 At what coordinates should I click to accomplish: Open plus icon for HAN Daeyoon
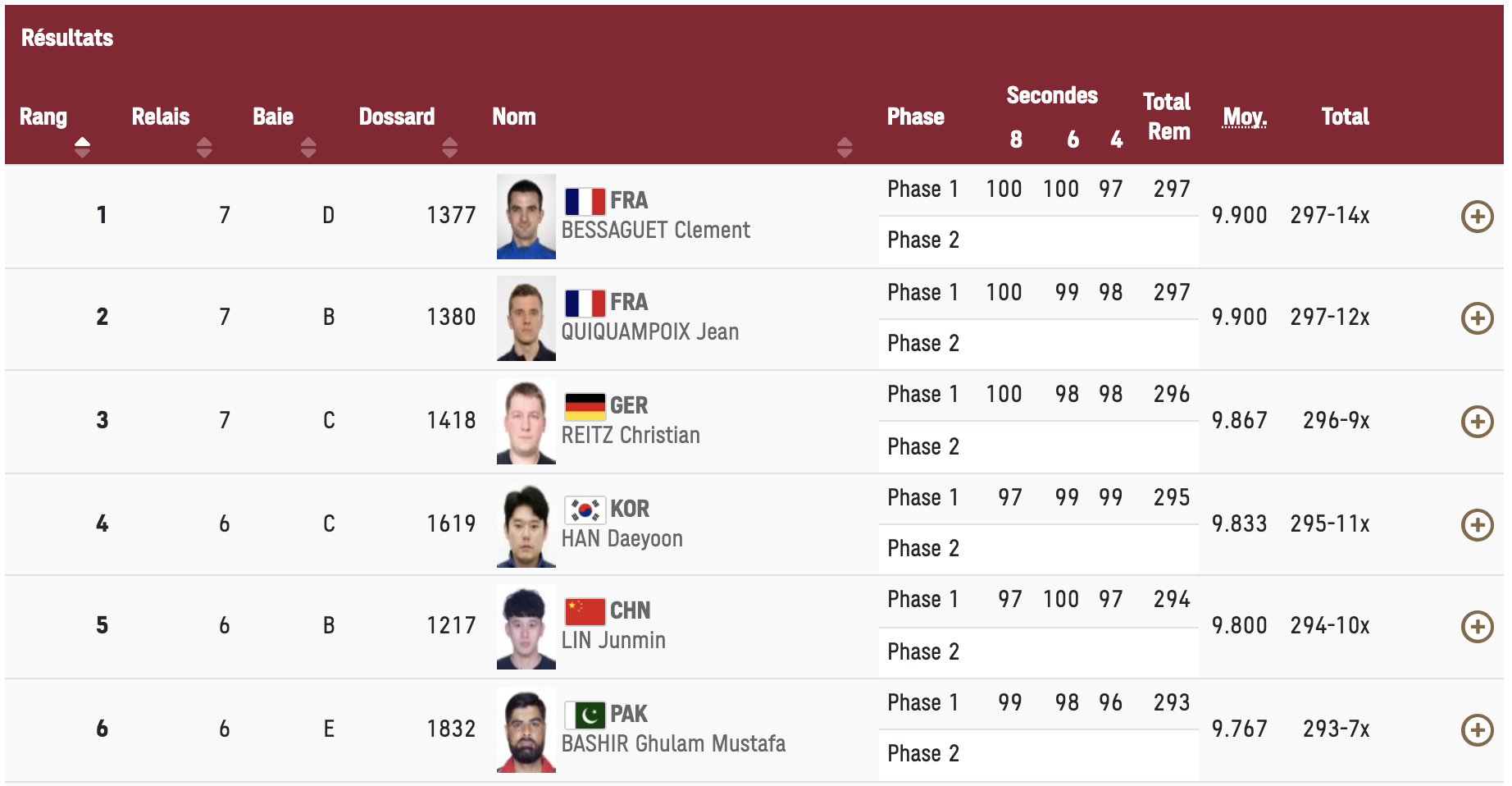coord(1477,525)
